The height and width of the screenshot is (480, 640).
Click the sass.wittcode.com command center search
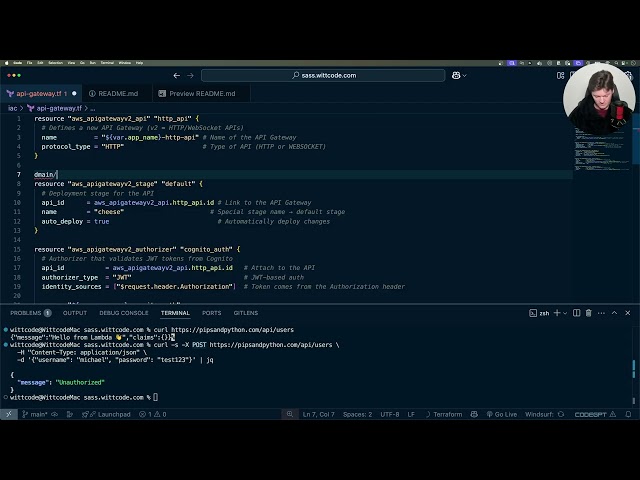click(323, 76)
